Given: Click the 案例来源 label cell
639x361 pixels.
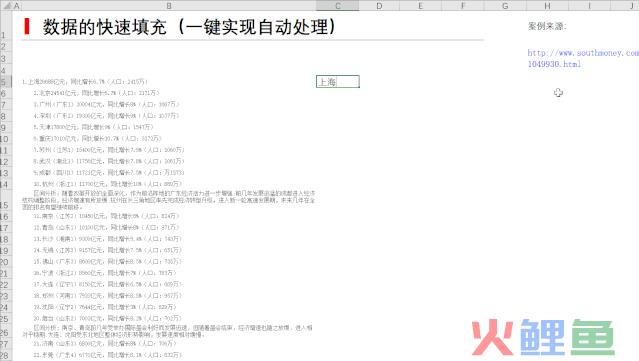Looking at the screenshot, I should [x=547, y=26].
